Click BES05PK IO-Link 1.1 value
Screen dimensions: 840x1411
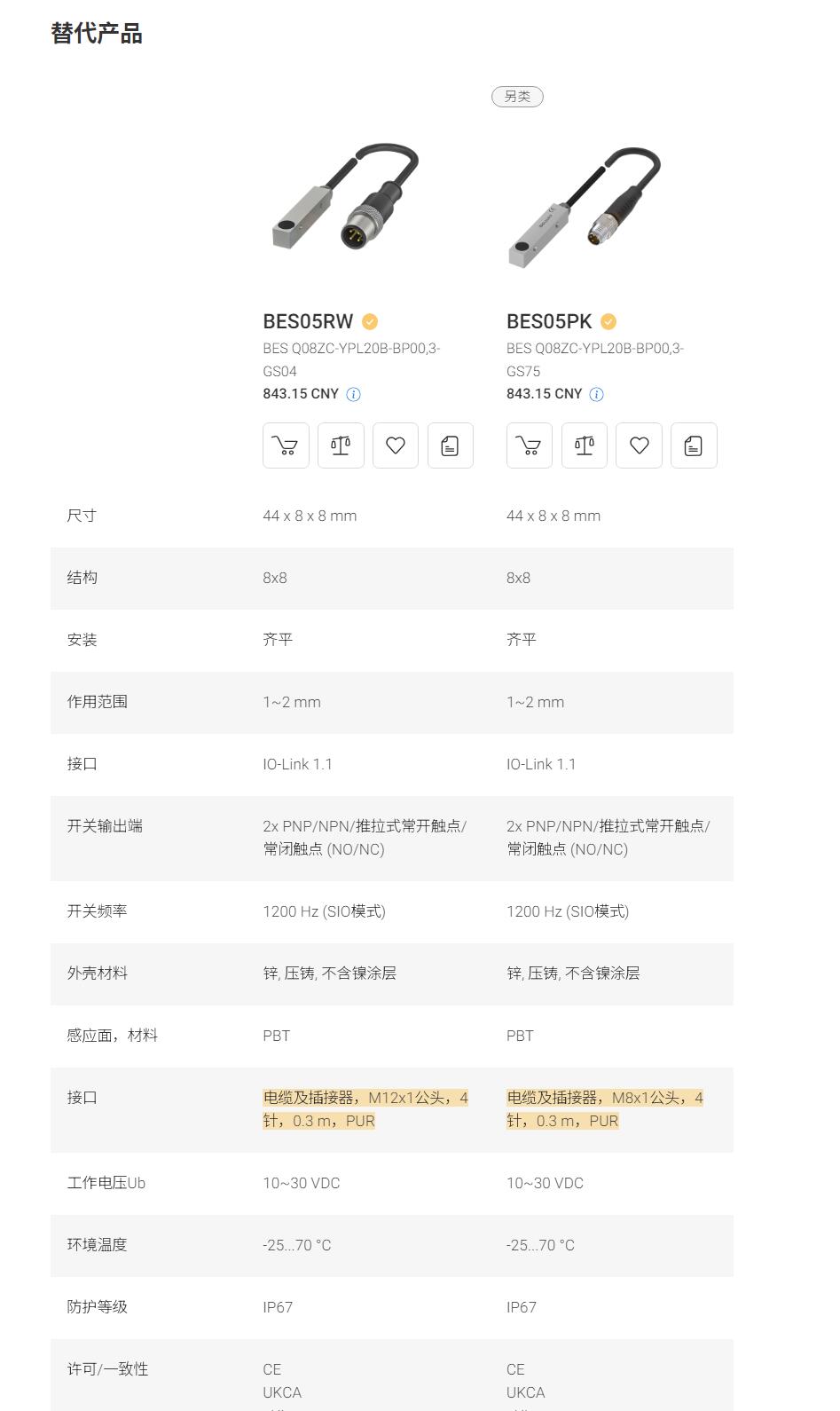click(x=541, y=764)
